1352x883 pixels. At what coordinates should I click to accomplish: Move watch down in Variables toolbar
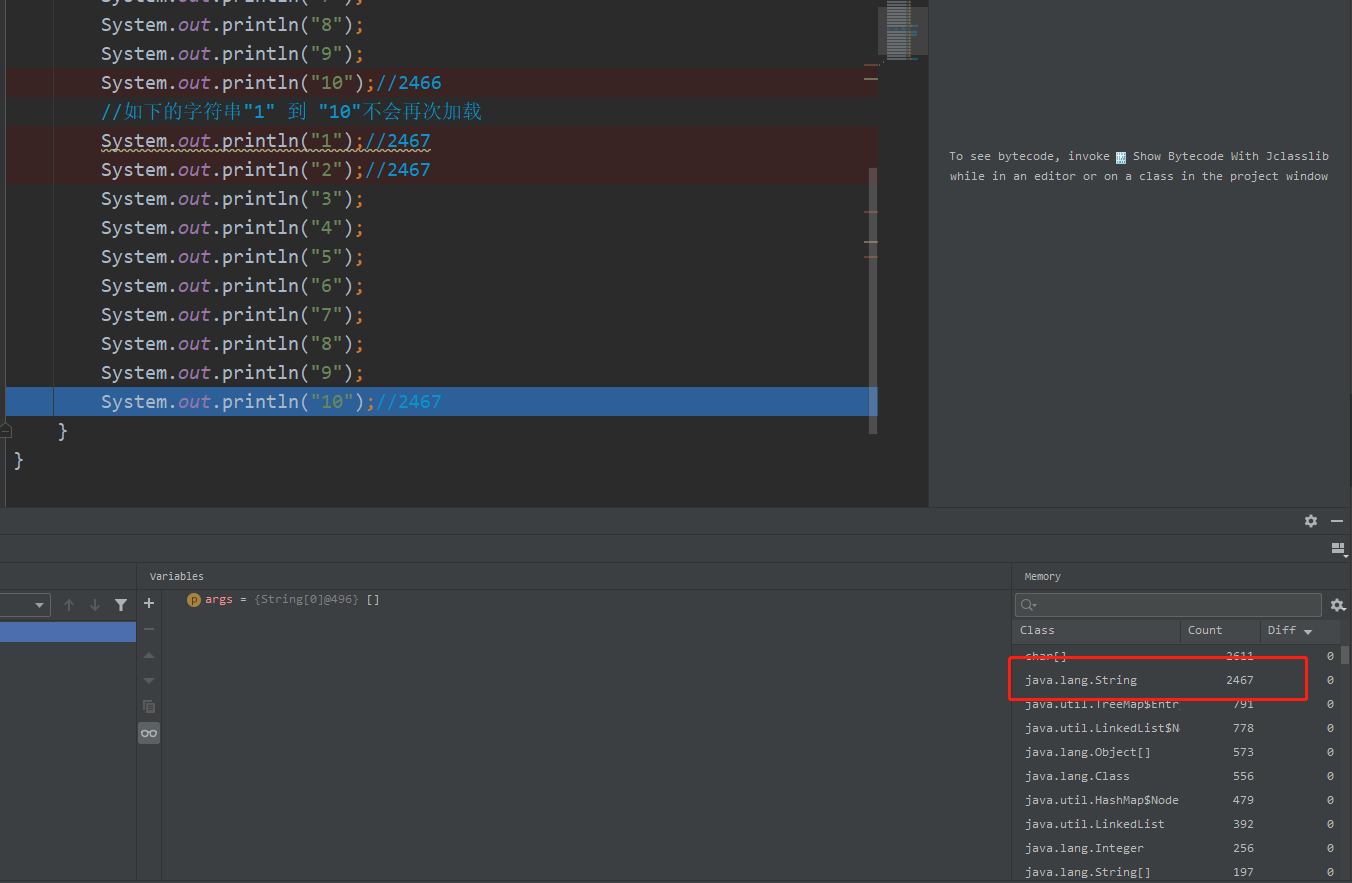[149, 681]
